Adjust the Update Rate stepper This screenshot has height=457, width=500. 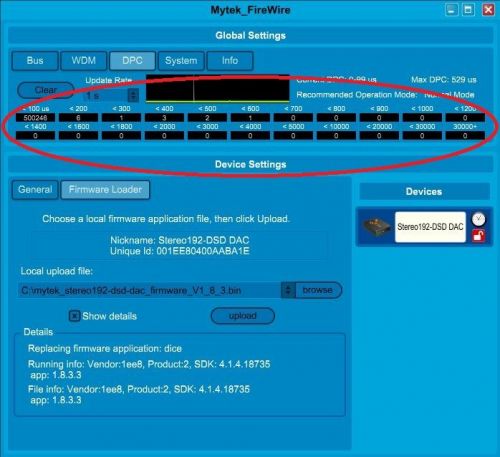click(133, 96)
